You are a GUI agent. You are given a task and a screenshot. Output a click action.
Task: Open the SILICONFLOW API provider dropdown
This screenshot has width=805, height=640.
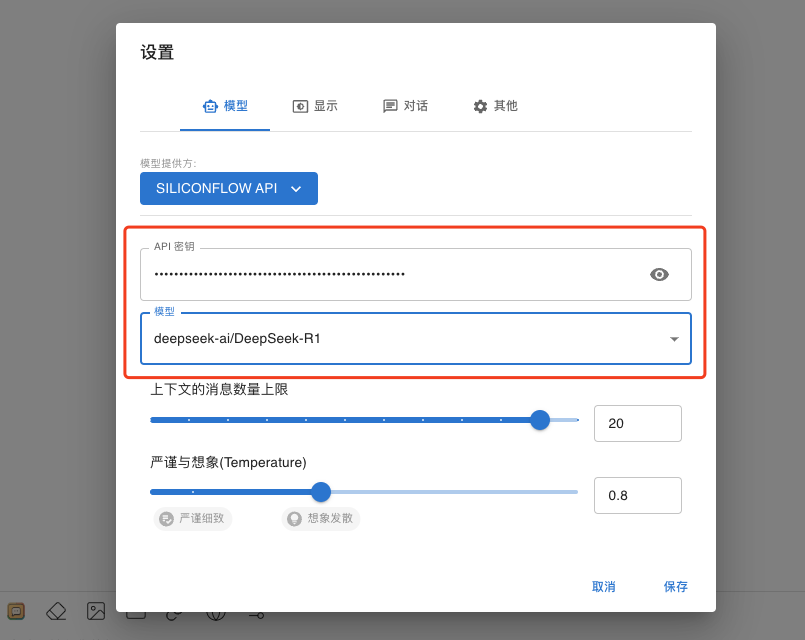coord(229,188)
